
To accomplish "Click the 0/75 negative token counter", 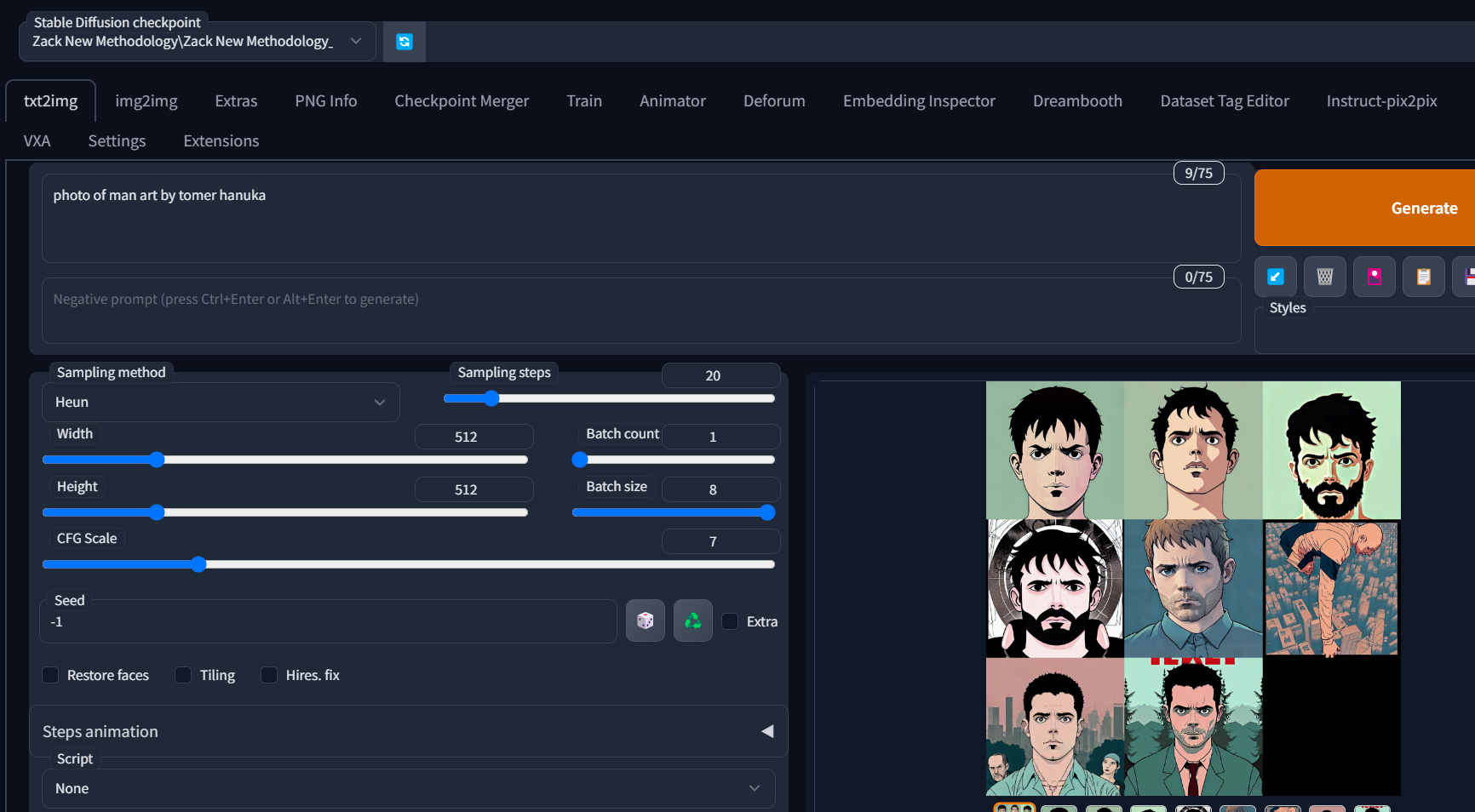I will (x=1198, y=277).
